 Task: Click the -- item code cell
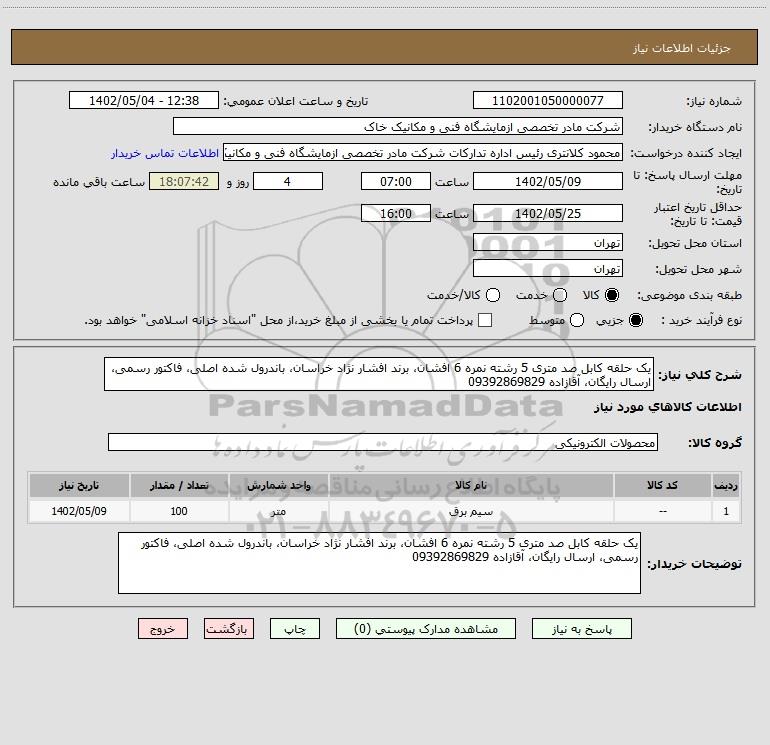pos(662,511)
